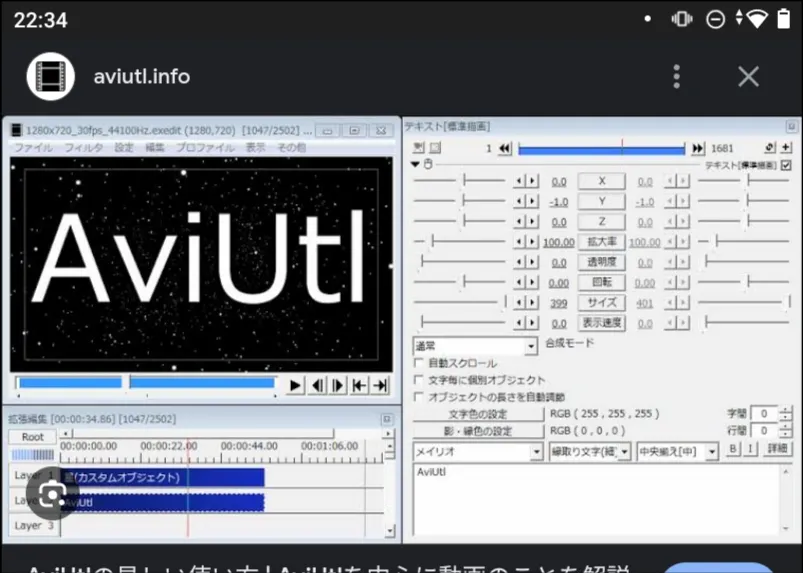The height and width of the screenshot is (573, 803).
Task: Click the left X position slider
Action: pyautogui.click(x=459, y=180)
